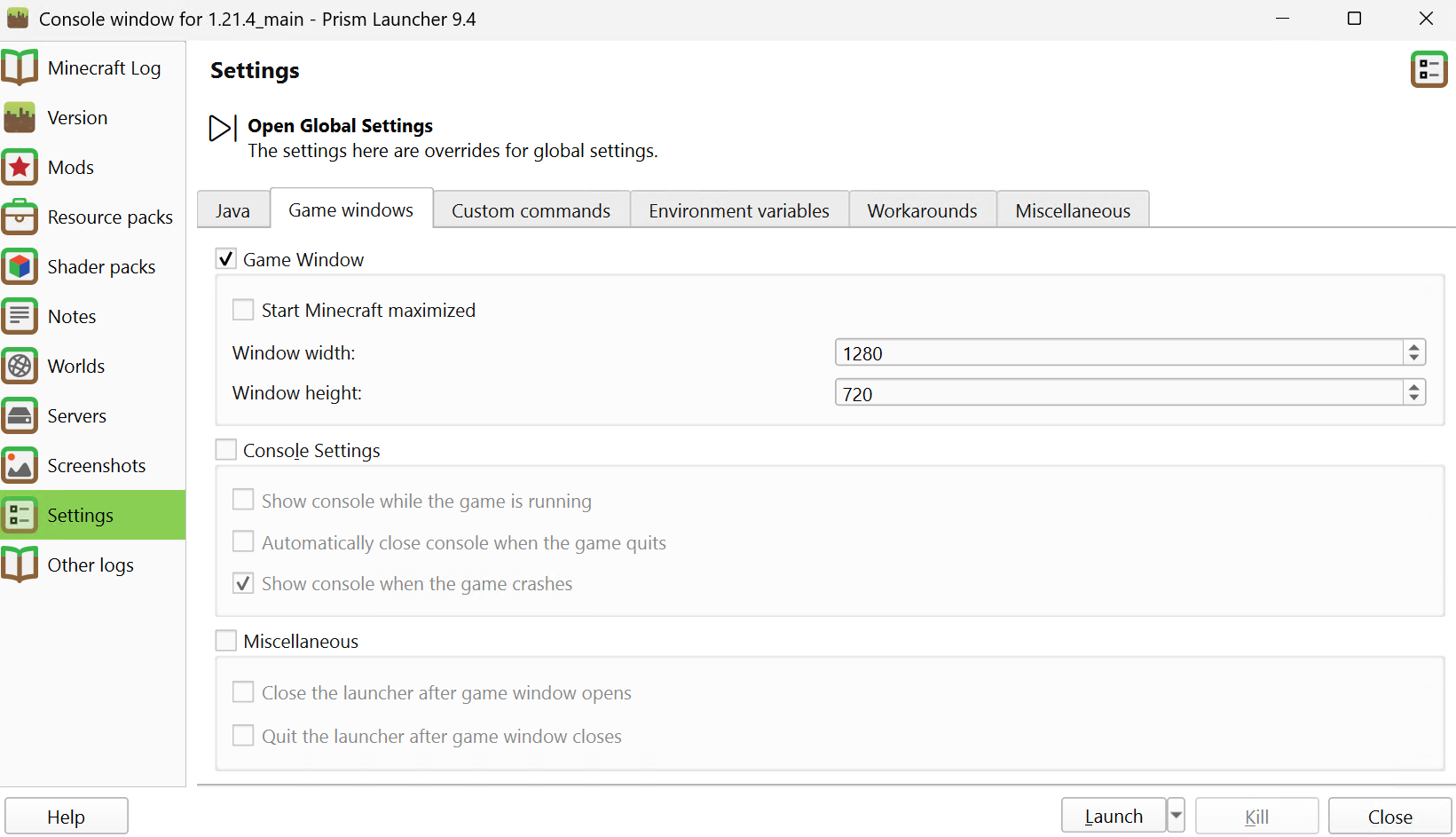Image resolution: width=1456 pixels, height=837 pixels.
Task: Click the Close button at bottom
Action: [1389, 817]
